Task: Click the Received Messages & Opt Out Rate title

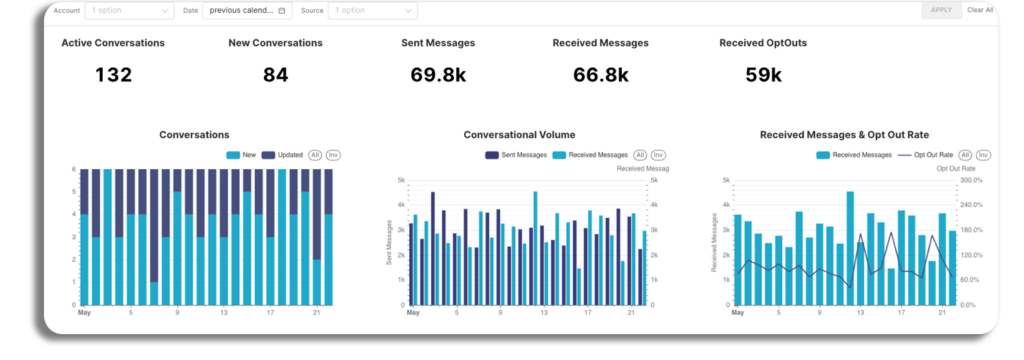Action: [844, 135]
